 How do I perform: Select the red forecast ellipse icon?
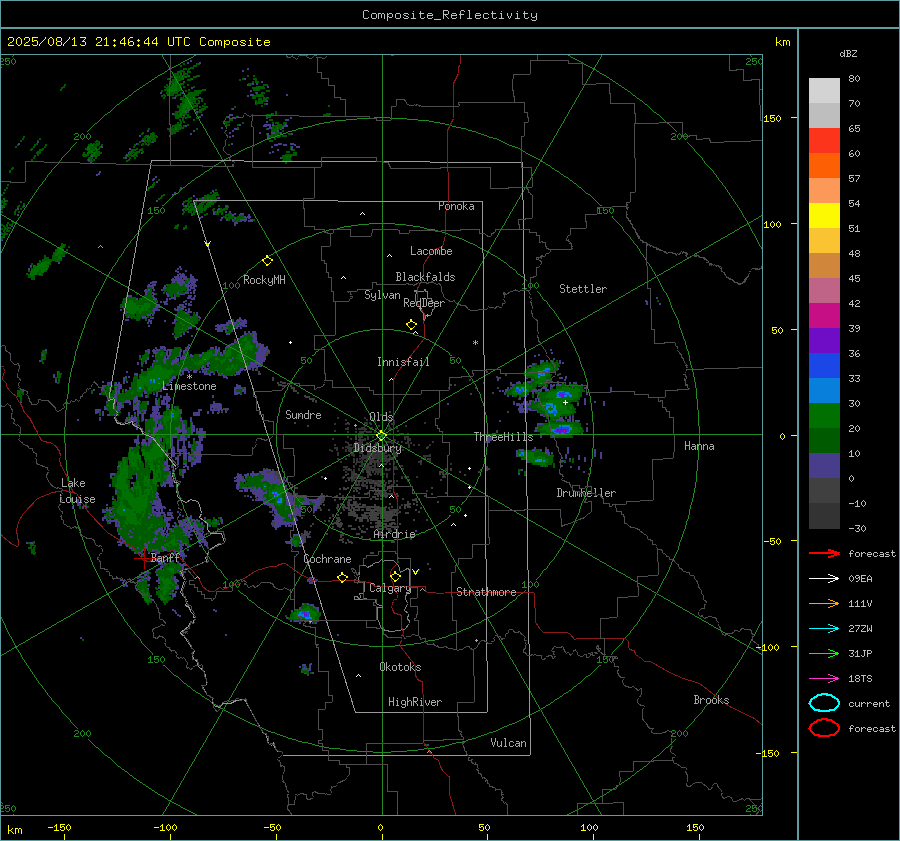coord(824,728)
